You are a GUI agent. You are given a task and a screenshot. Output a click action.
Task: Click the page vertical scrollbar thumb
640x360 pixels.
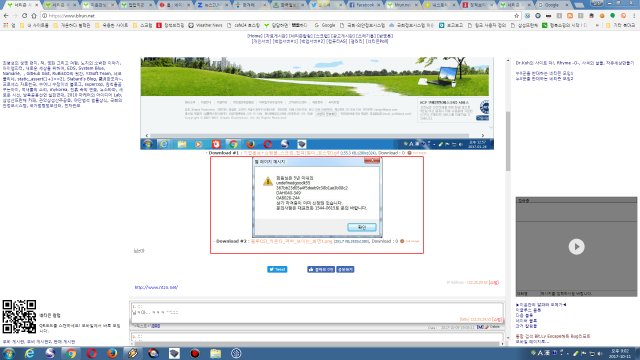pyautogui.click(x=508, y=141)
